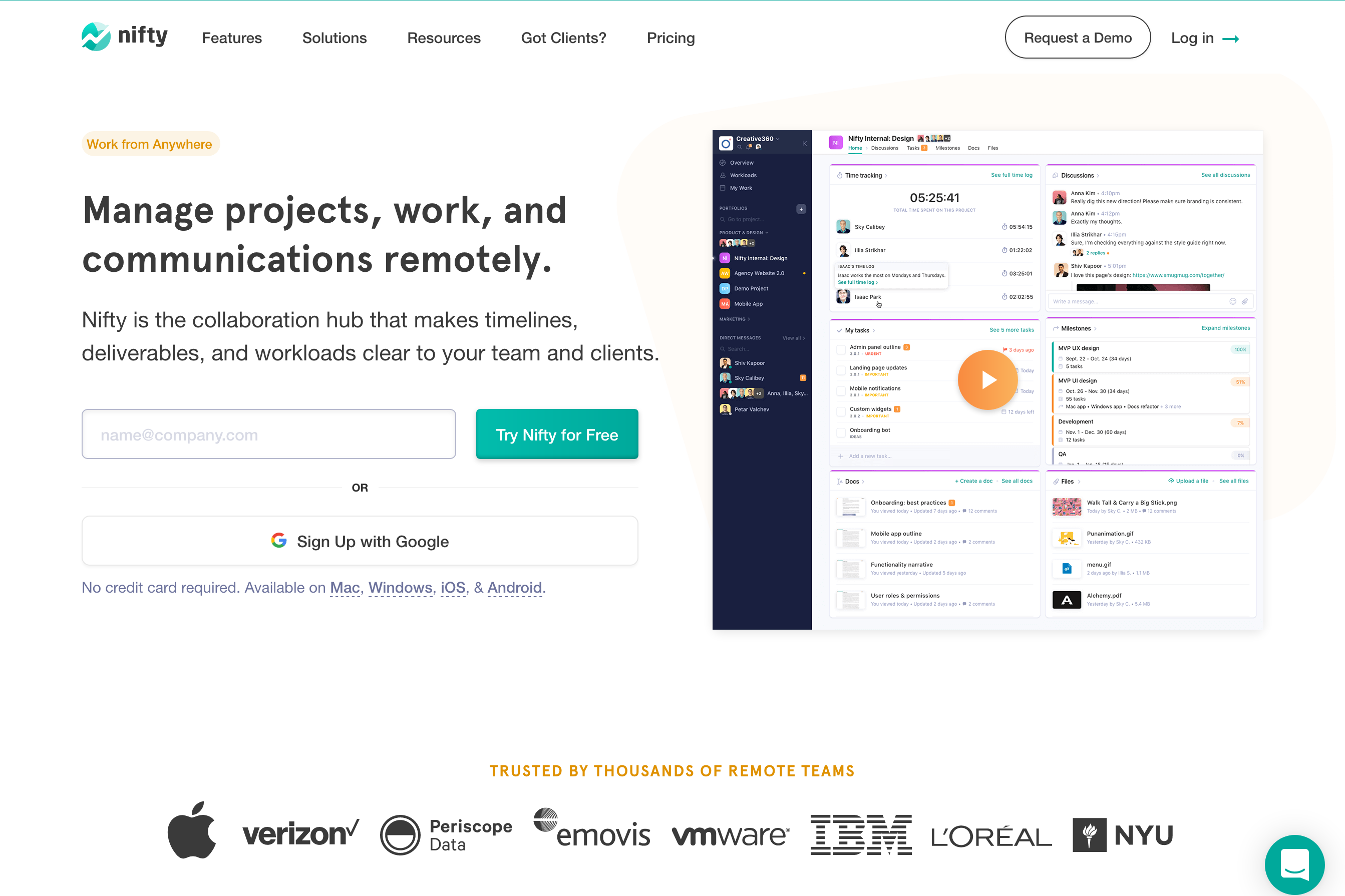Click the Nifty logo in the header

125,37
